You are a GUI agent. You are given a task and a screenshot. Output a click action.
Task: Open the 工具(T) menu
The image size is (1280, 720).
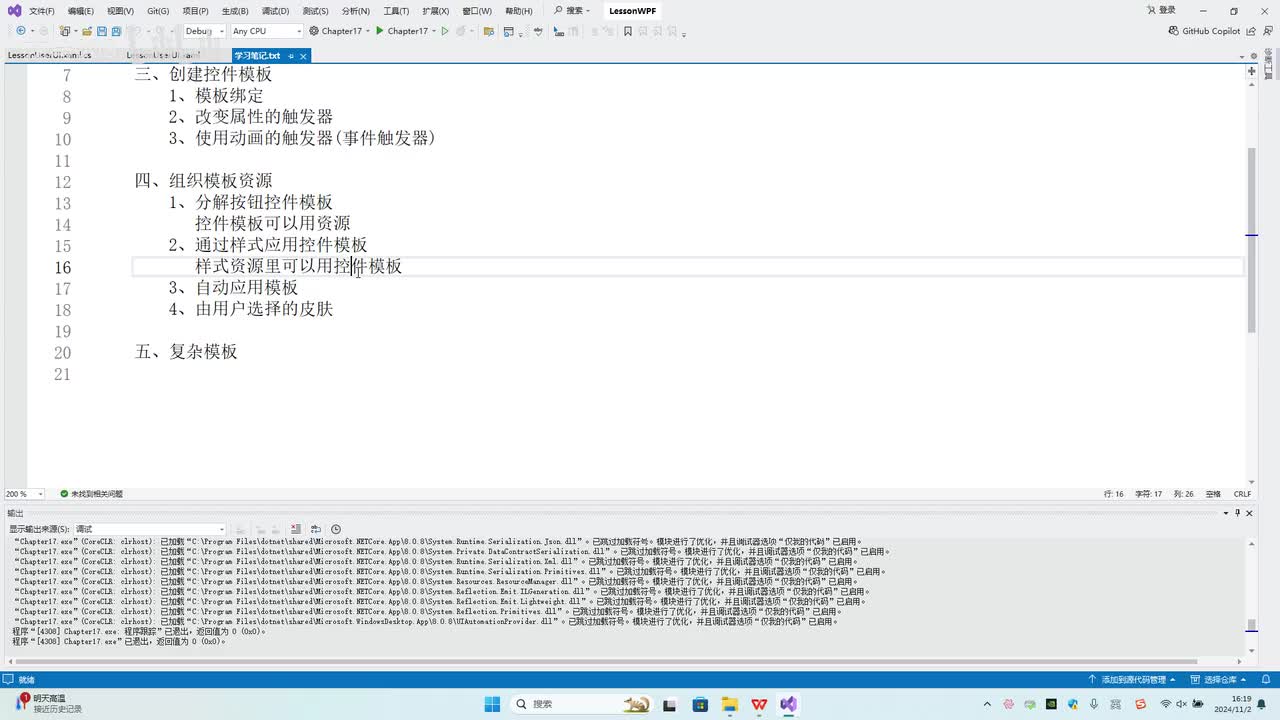coord(396,11)
